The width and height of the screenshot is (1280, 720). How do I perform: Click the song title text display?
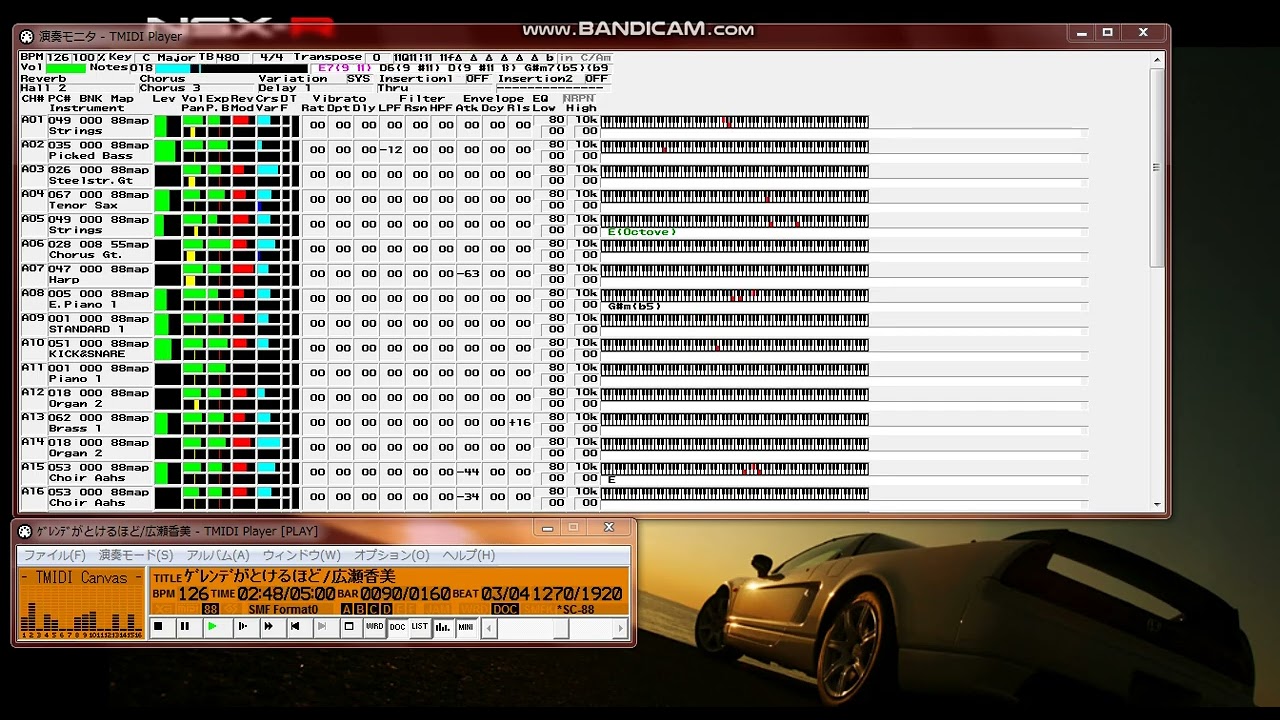290,577
